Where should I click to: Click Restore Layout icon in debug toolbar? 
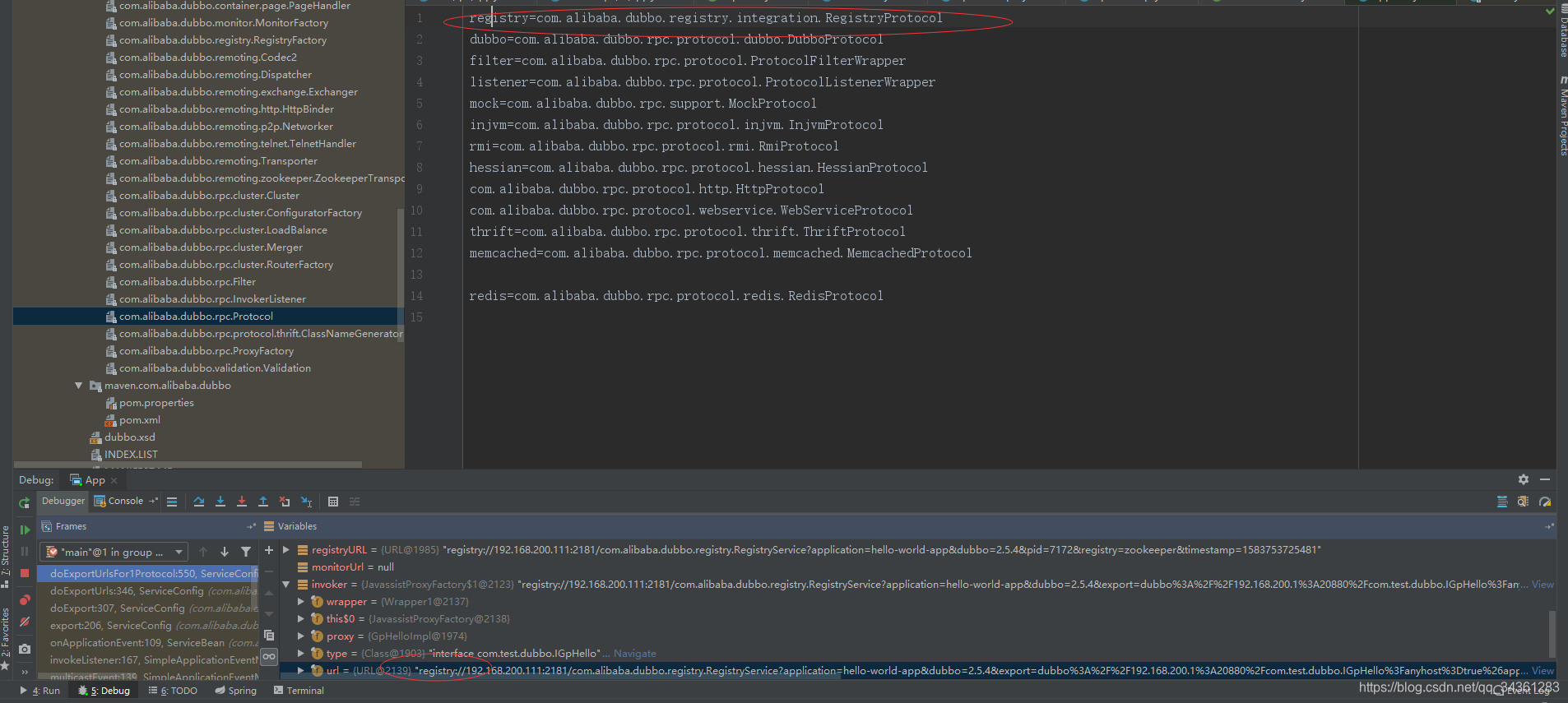click(x=1502, y=502)
